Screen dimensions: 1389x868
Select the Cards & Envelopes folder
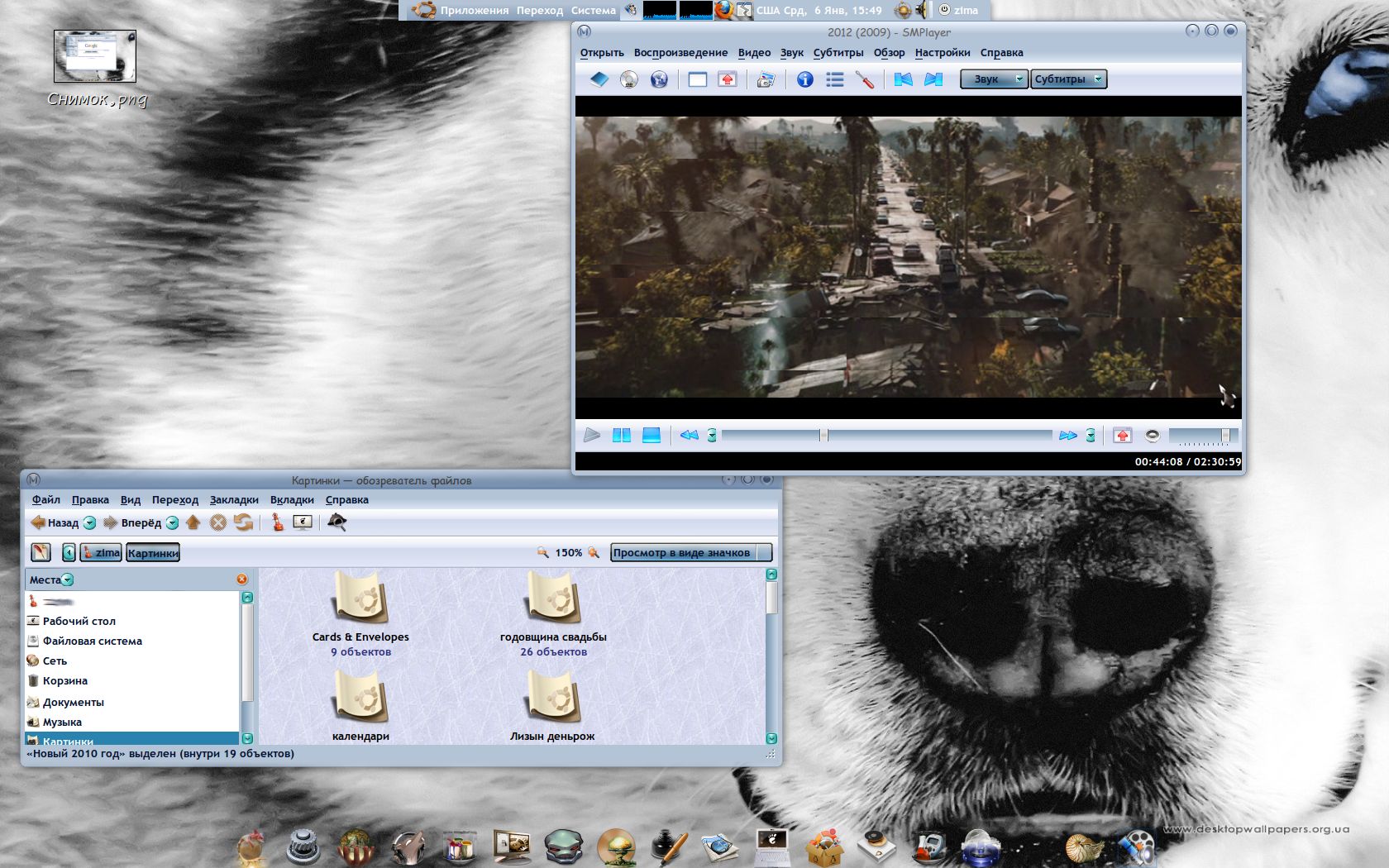(360, 613)
